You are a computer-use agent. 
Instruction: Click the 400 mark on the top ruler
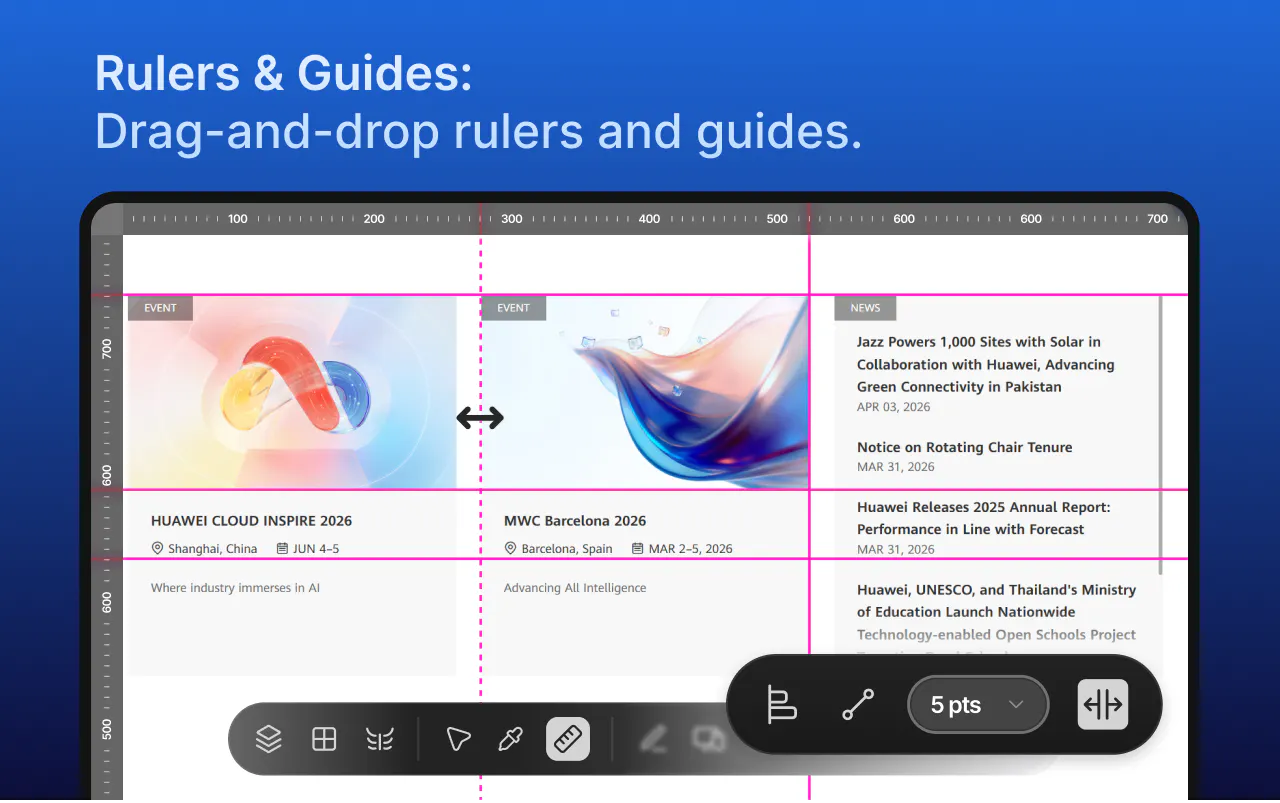(x=650, y=219)
